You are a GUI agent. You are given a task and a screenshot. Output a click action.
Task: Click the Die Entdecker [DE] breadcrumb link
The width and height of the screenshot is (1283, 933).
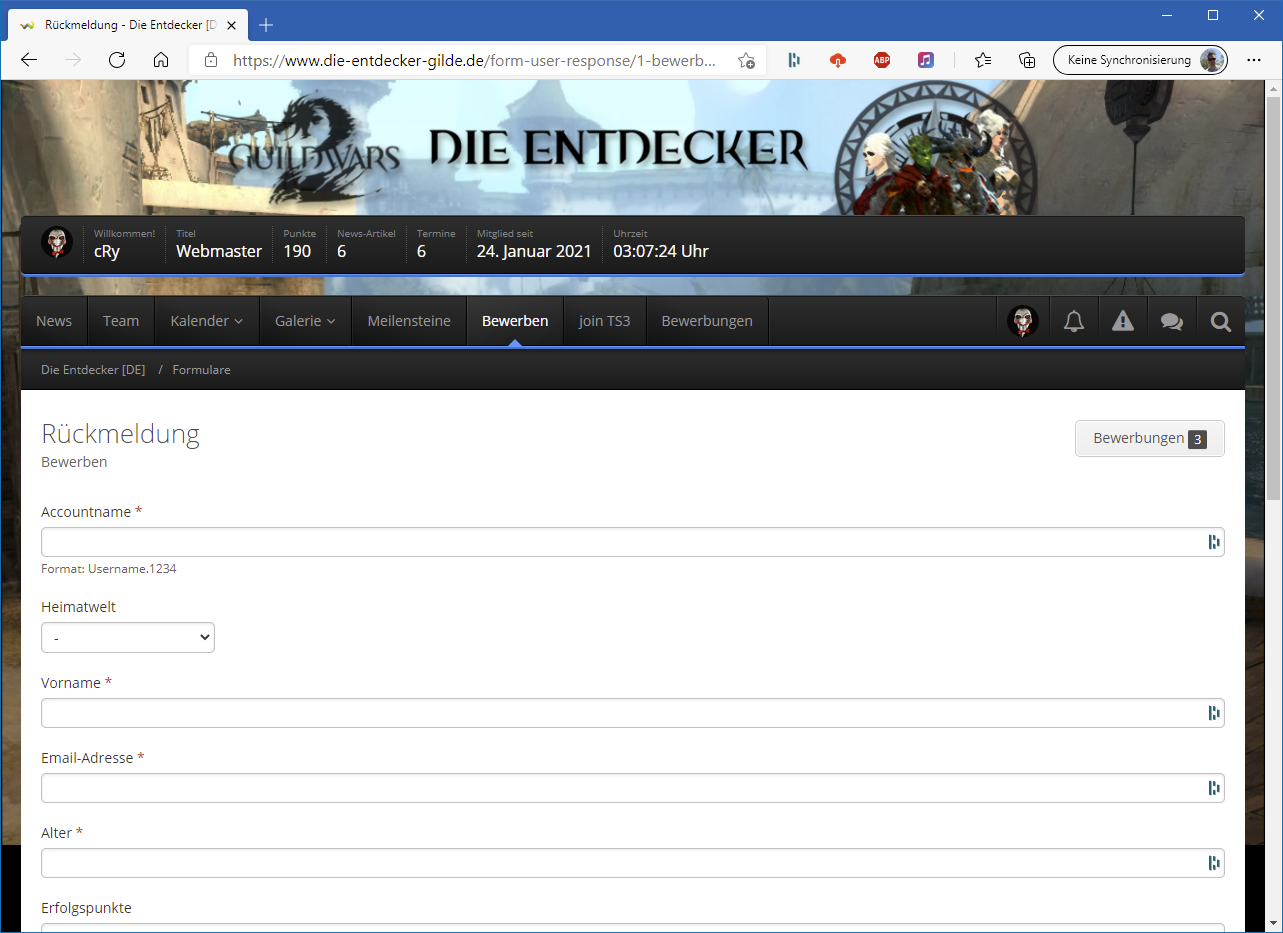tap(93, 370)
